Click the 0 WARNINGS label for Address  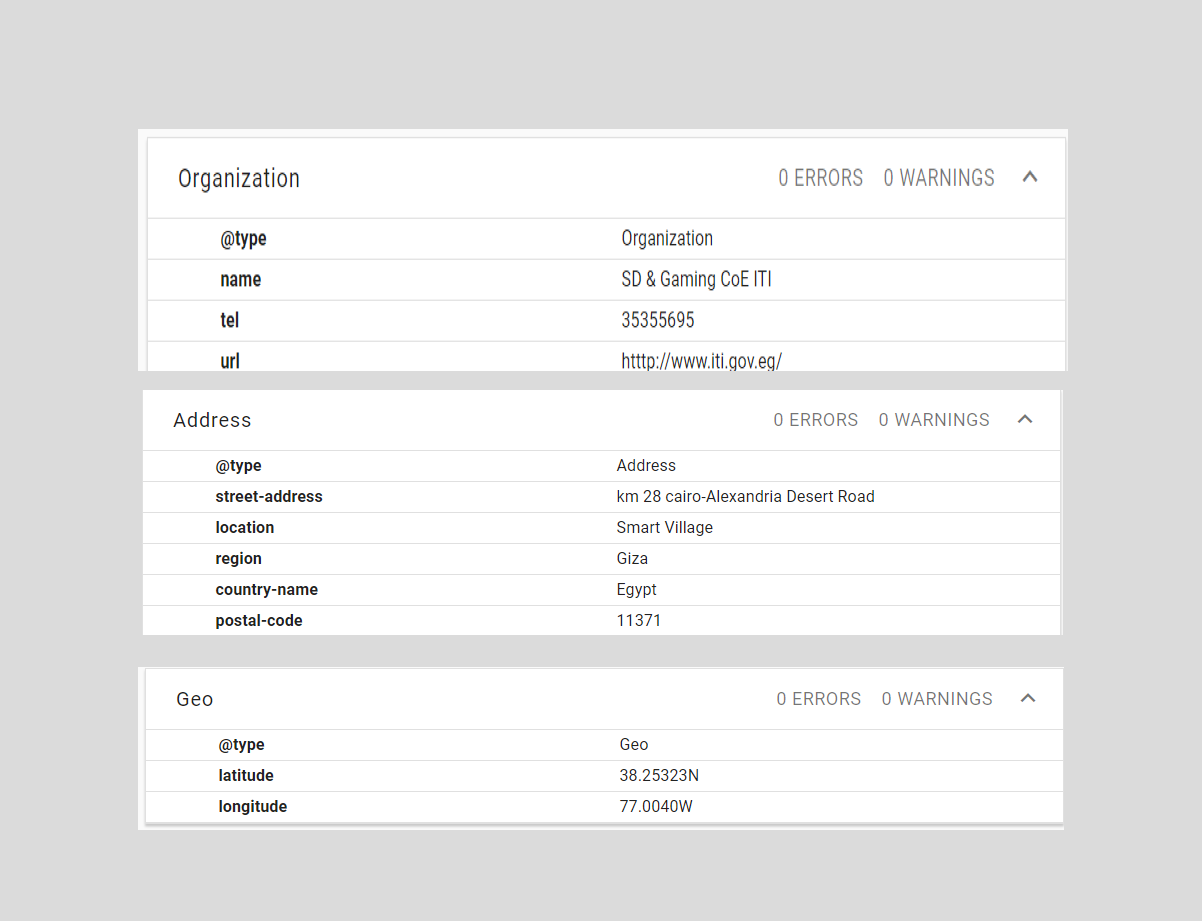click(x=934, y=419)
